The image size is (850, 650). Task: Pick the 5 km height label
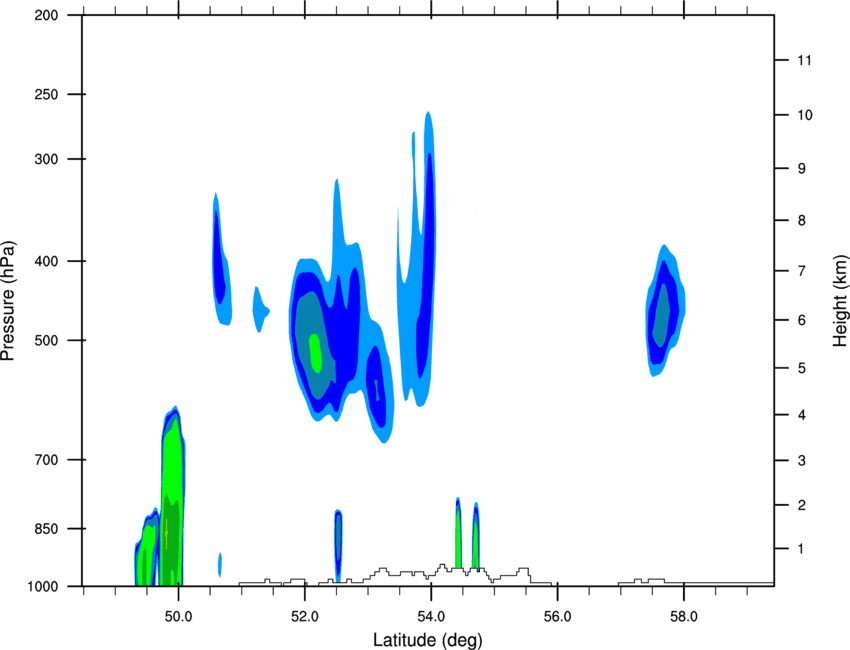(x=802, y=368)
